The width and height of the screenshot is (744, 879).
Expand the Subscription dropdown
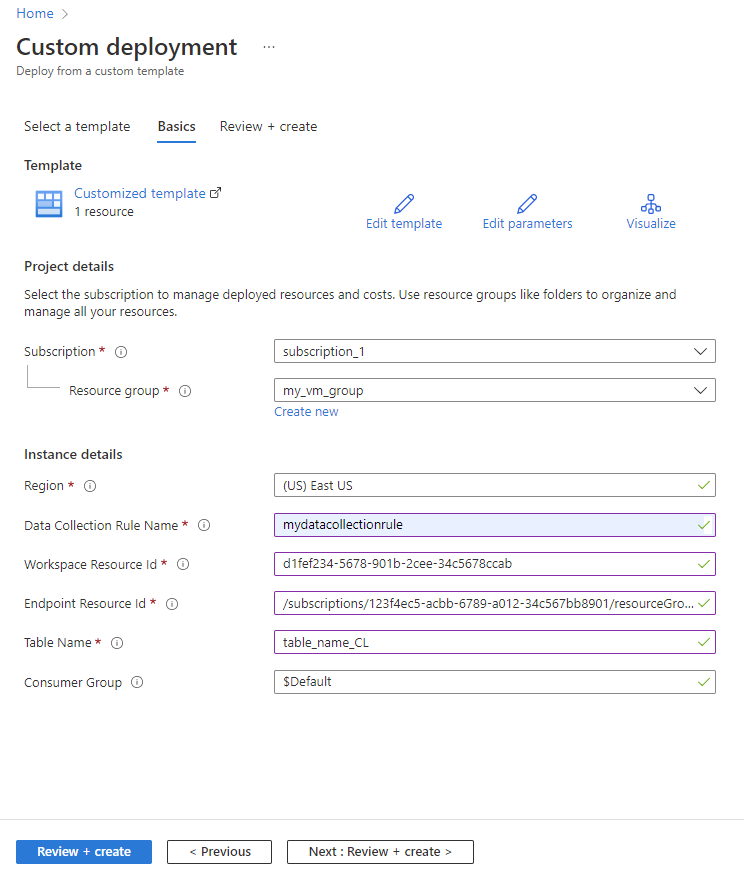tap(495, 351)
